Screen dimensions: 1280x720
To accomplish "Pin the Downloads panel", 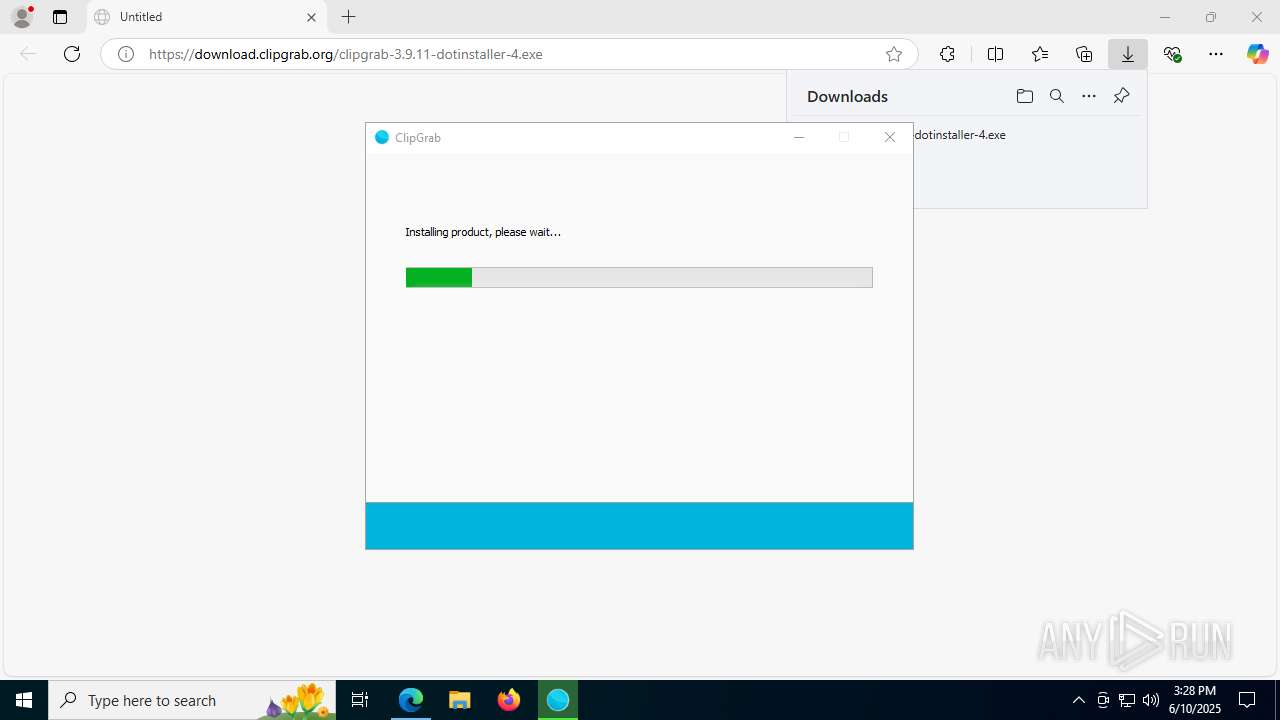I will click(x=1121, y=96).
